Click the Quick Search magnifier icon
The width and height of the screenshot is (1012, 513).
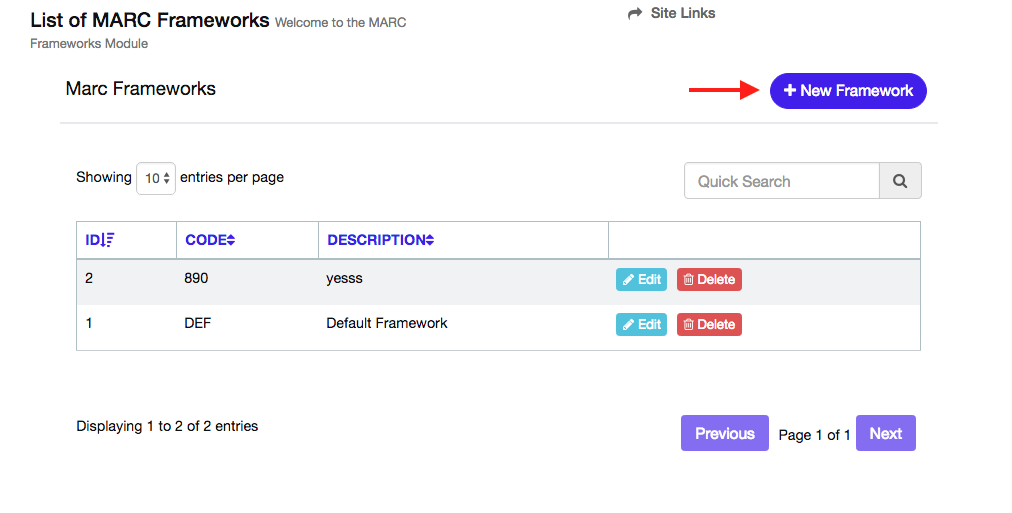[900, 181]
